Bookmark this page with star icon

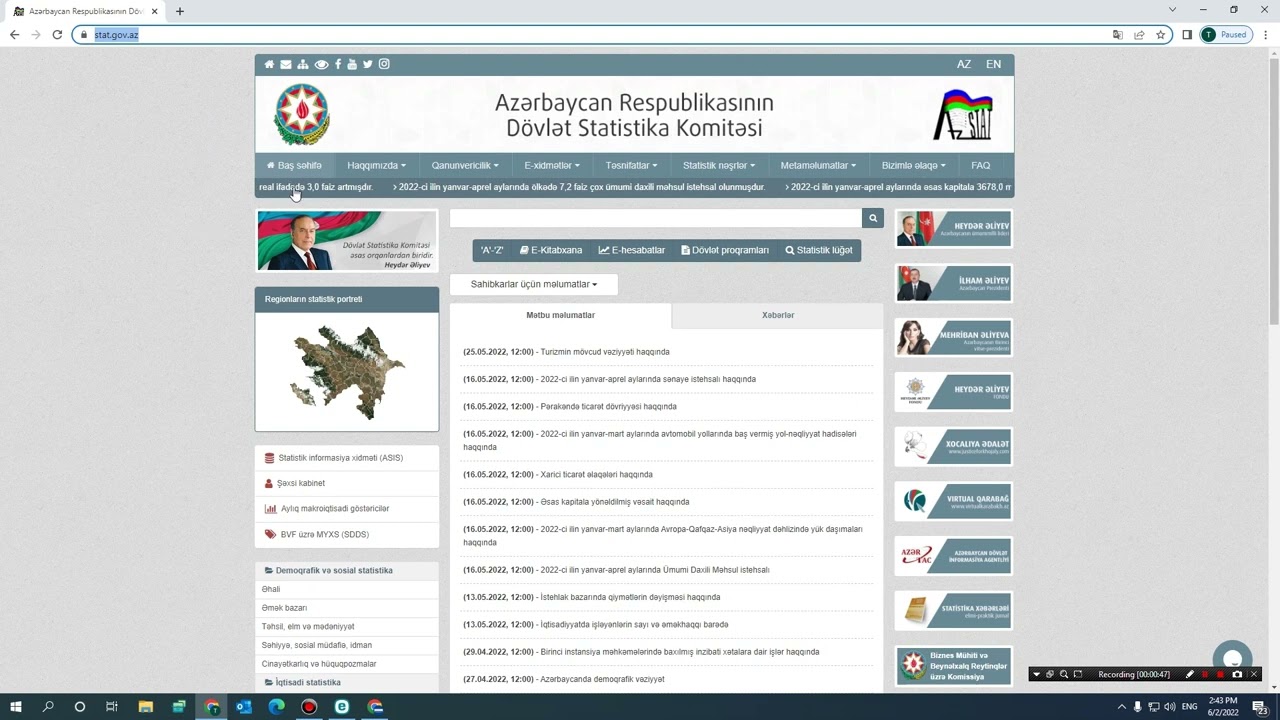1161,34
